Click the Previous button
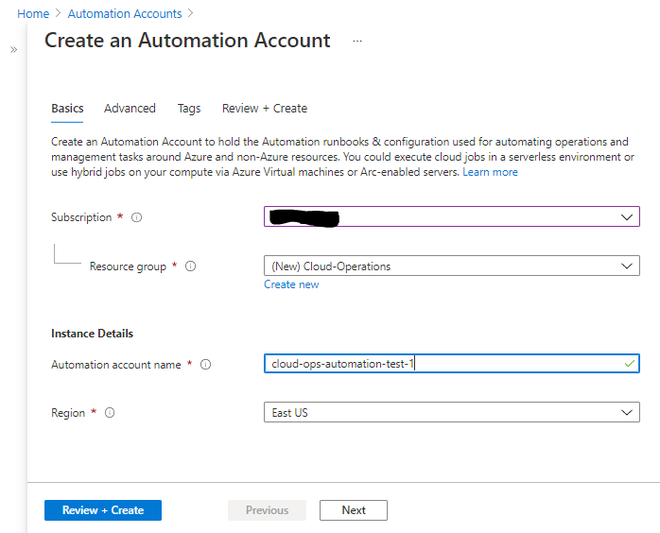The height and width of the screenshot is (533, 660). coord(267,510)
